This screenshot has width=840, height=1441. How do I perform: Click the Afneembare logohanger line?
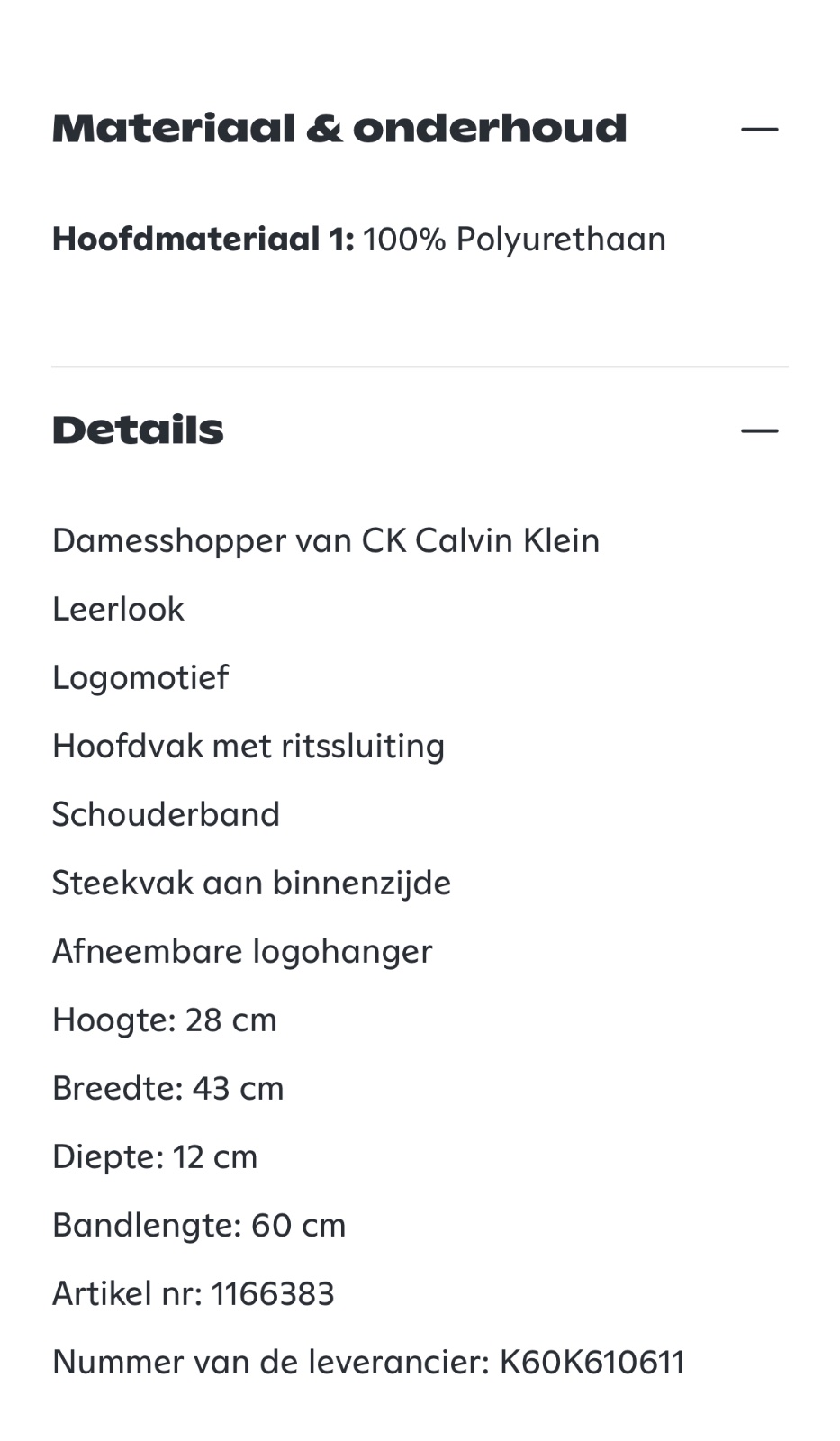(x=242, y=951)
